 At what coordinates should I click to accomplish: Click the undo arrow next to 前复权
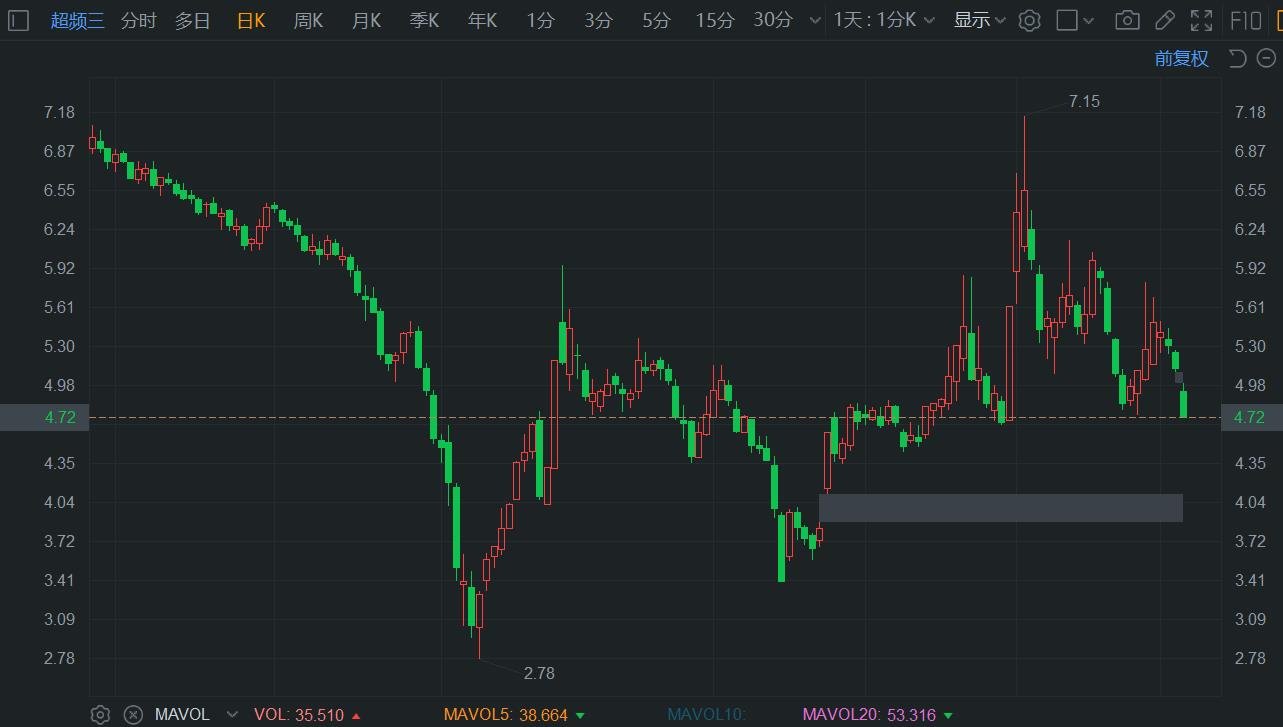coord(1237,58)
